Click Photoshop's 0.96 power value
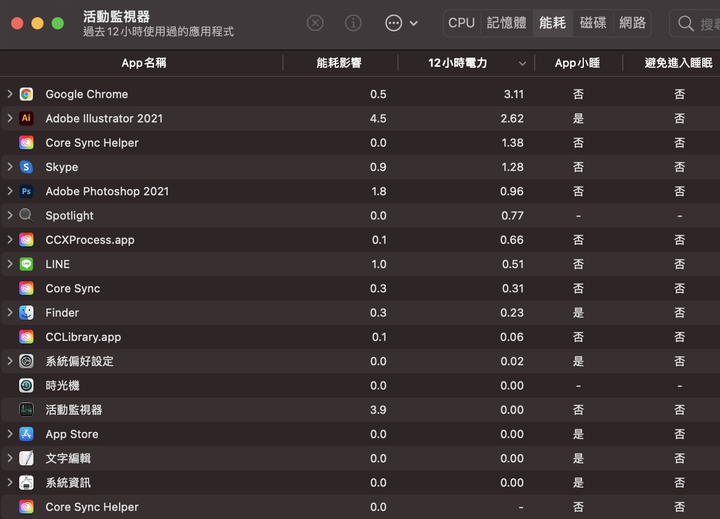Viewport: 720px width, 519px height. (512, 192)
